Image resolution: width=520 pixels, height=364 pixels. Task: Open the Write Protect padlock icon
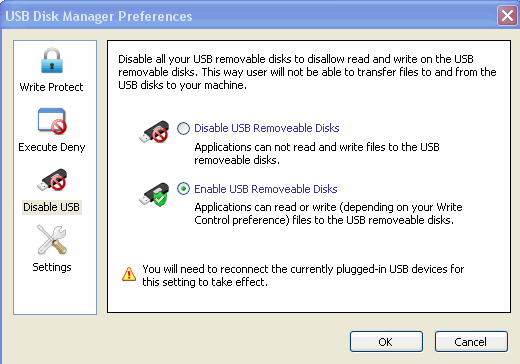coord(52,60)
